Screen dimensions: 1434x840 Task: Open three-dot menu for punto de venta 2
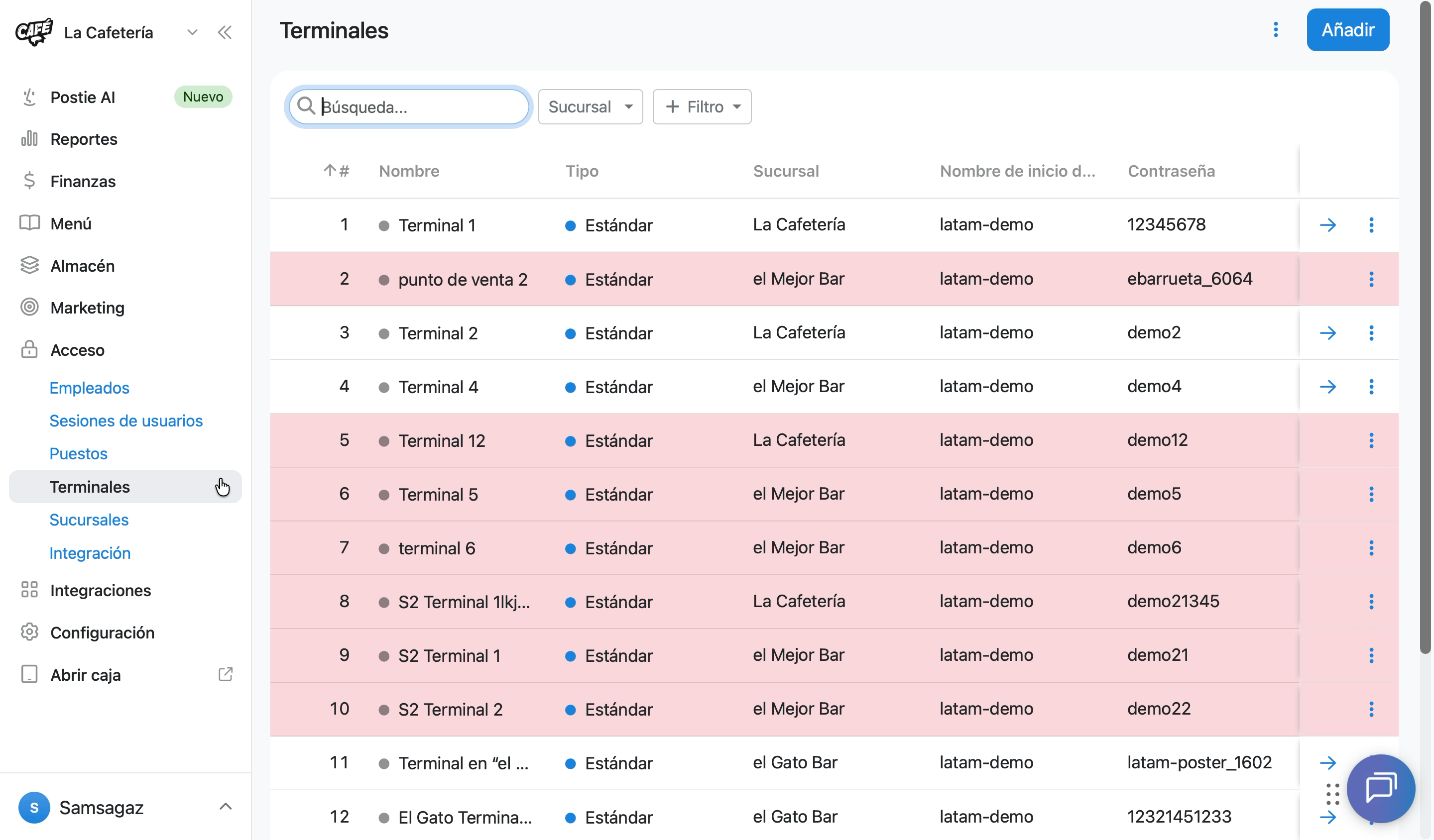[1371, 279]
